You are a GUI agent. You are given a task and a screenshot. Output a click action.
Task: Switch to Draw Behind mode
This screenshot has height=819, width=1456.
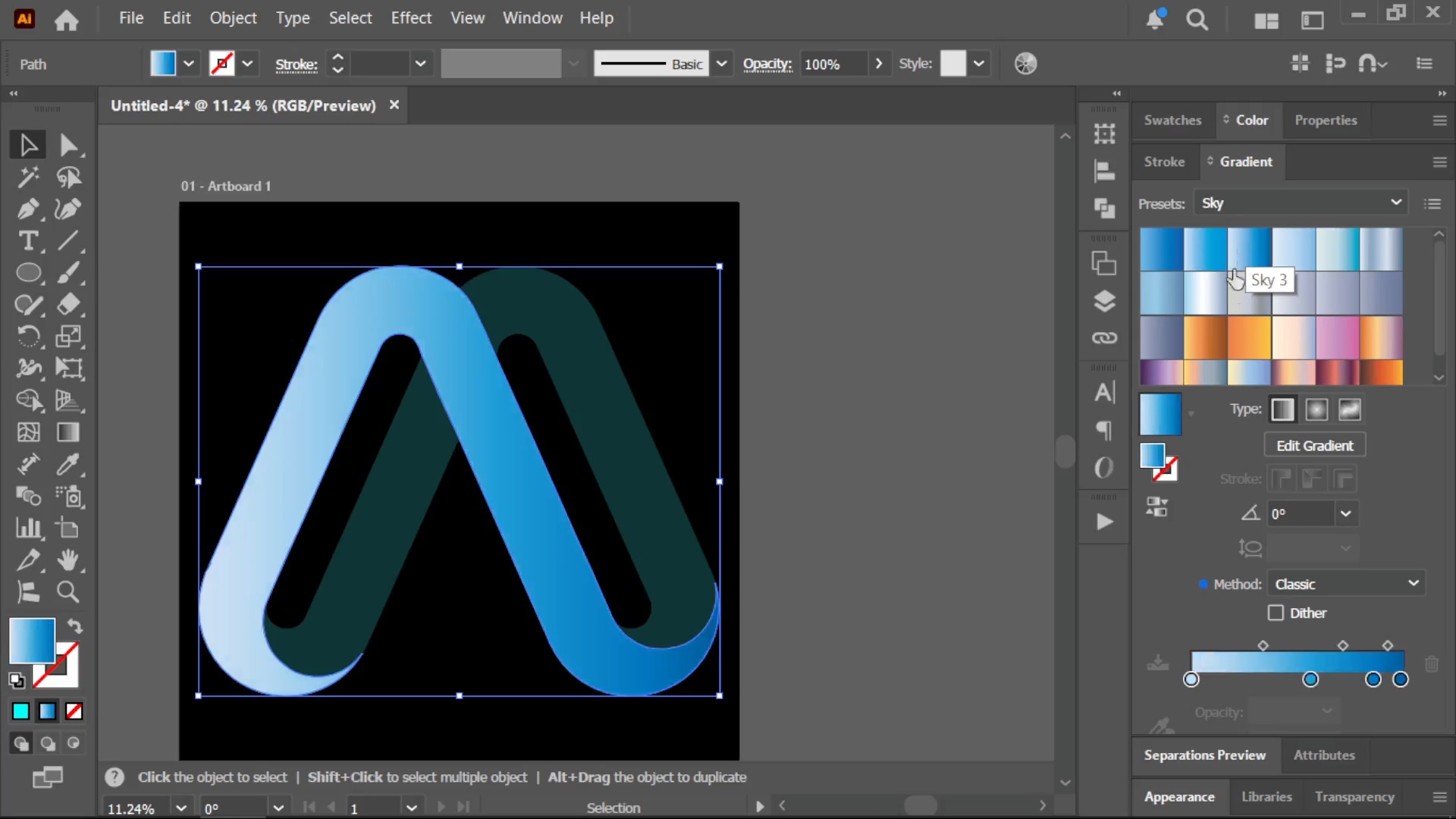click(48, 744)
